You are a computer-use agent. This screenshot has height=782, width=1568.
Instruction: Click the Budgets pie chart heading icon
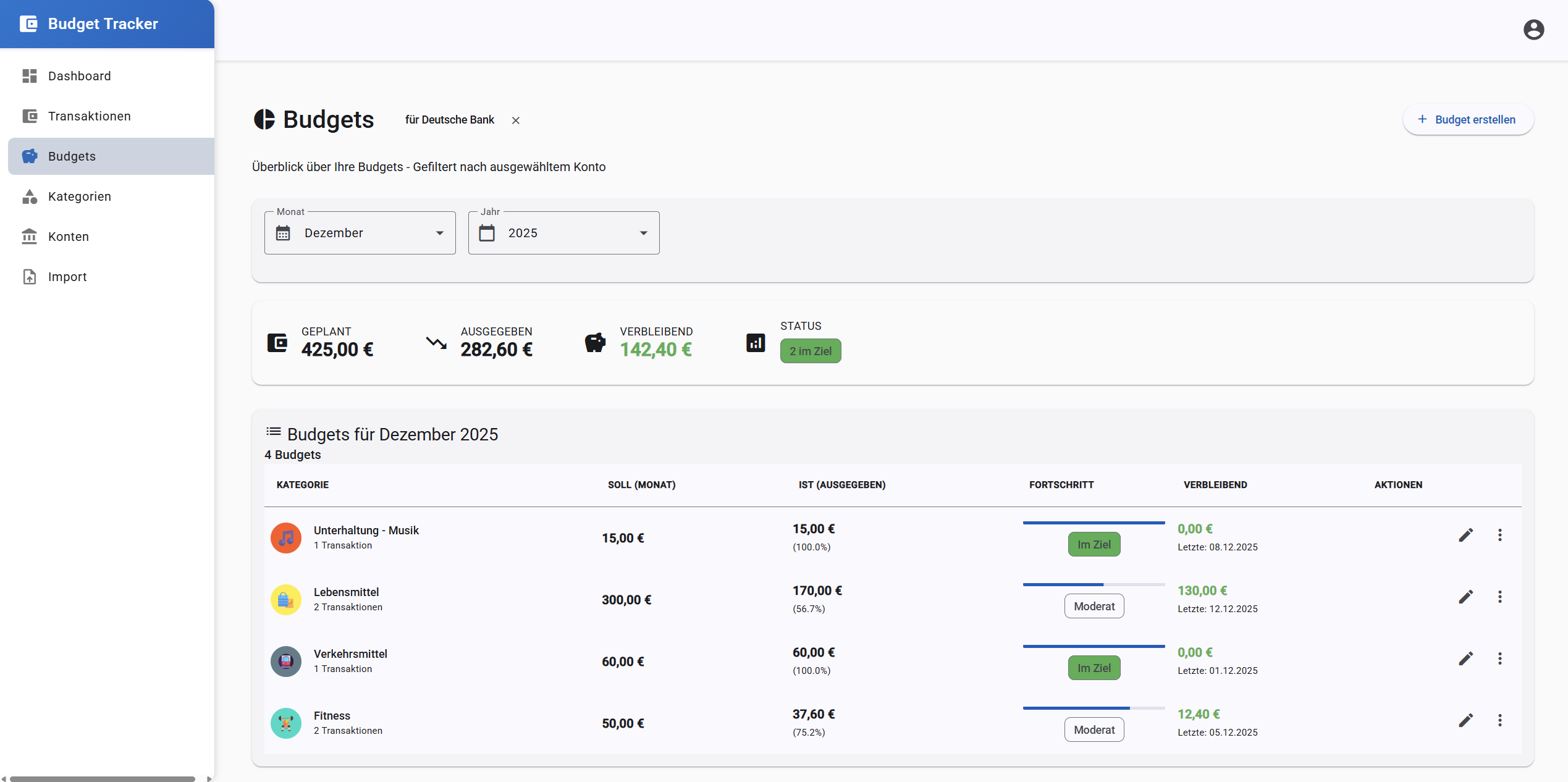(264, 119)
